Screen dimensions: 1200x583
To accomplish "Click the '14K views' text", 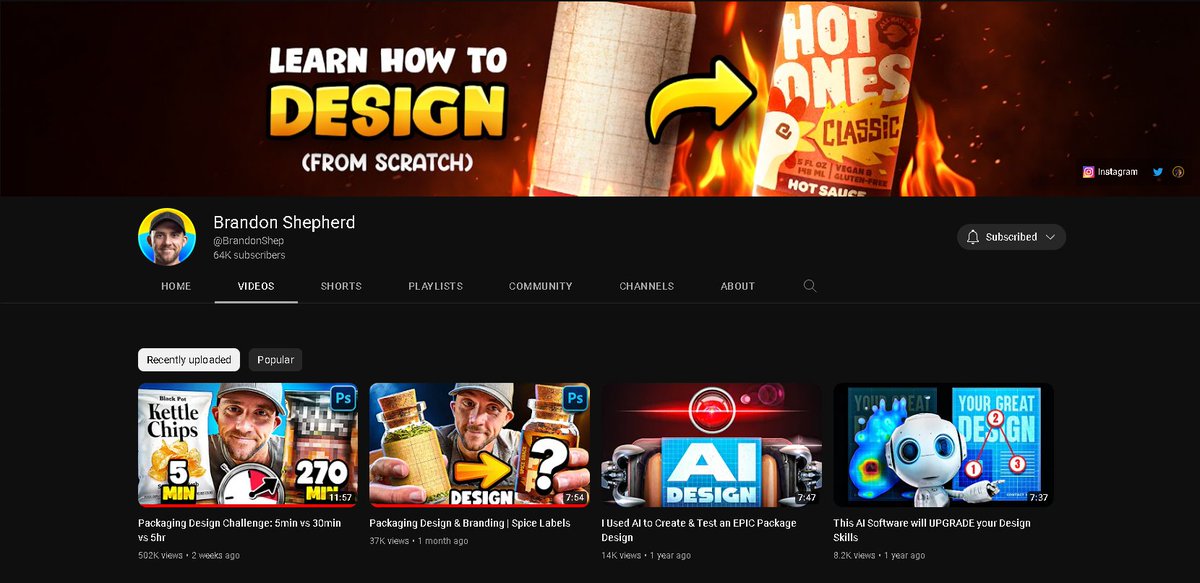I will pyautogui.click(x=621, y=555).
